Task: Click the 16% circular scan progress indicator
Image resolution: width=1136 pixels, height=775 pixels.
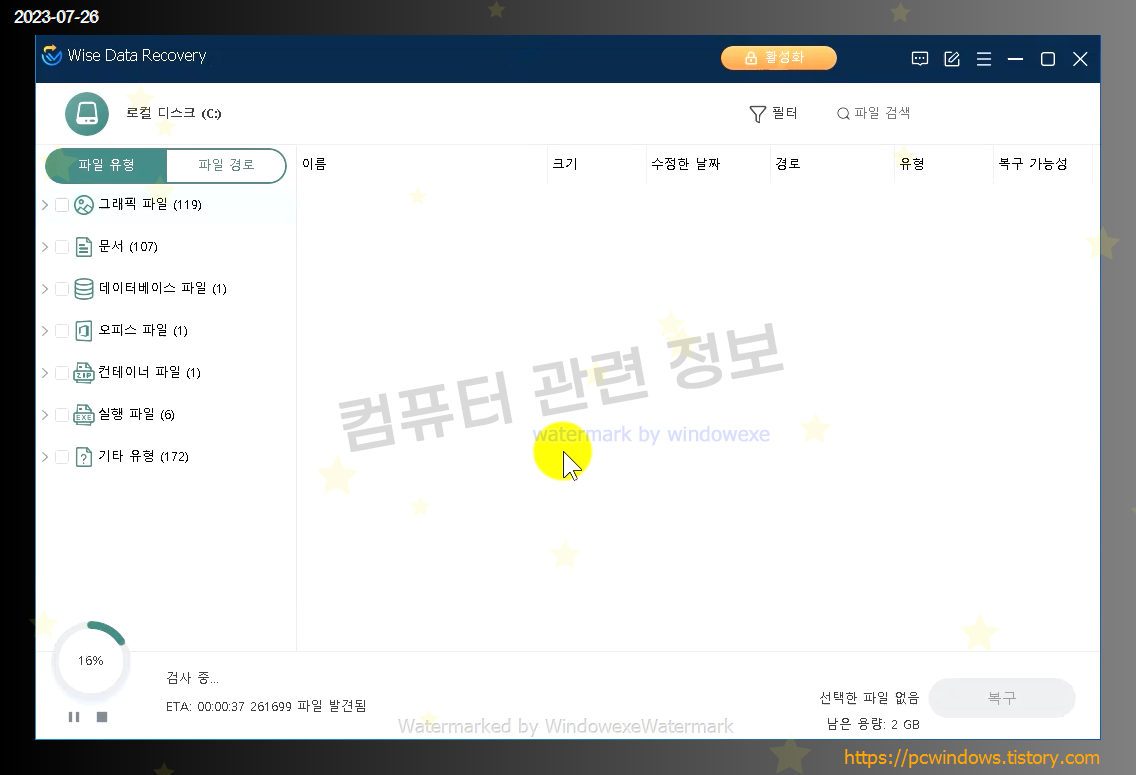Action: click(x=91, y=661)
